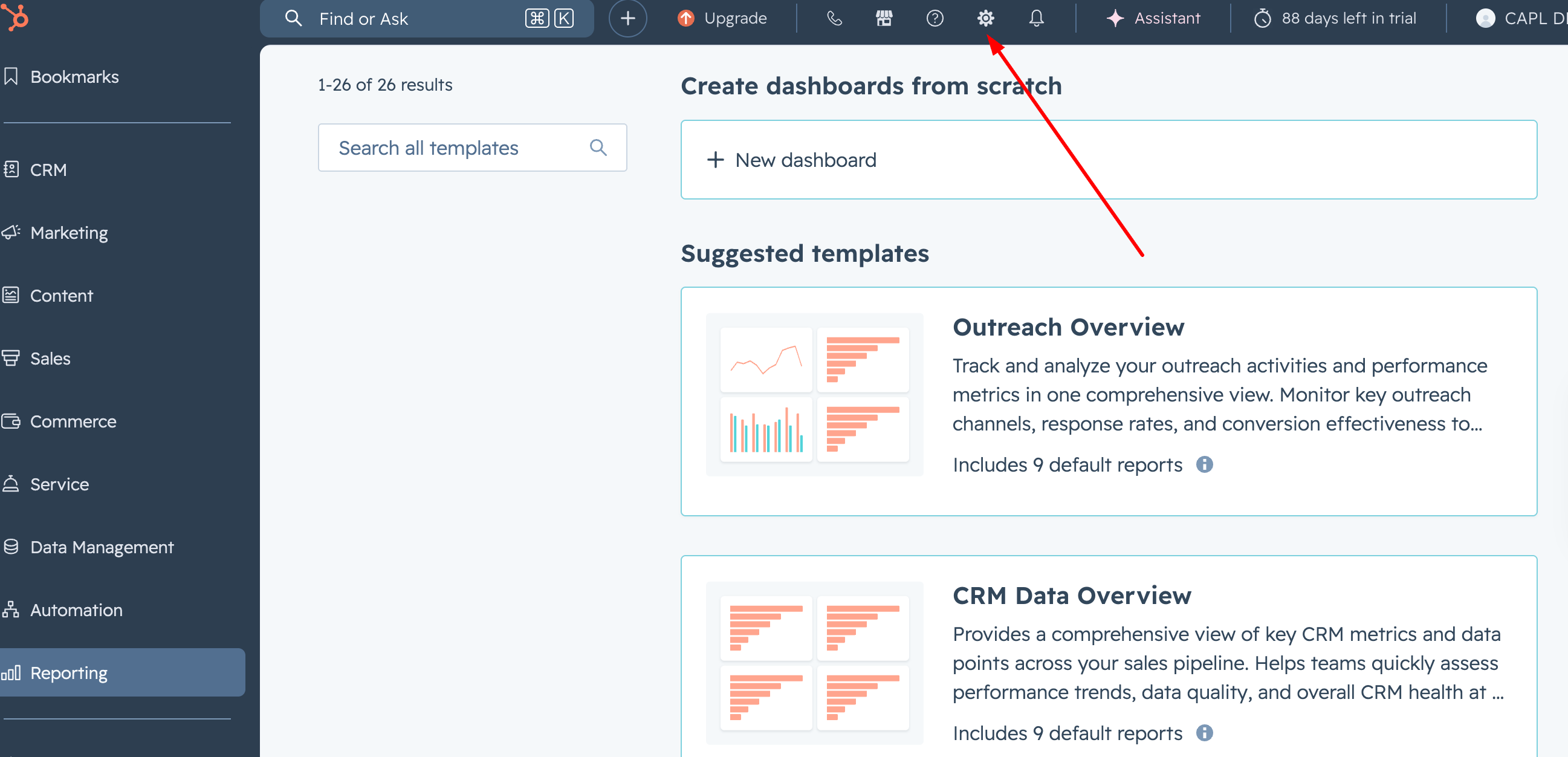Image resolution: width=1568 pixels, height=757 pixels.
Task: Click magnifier icon in template search box
Action: 598,148
